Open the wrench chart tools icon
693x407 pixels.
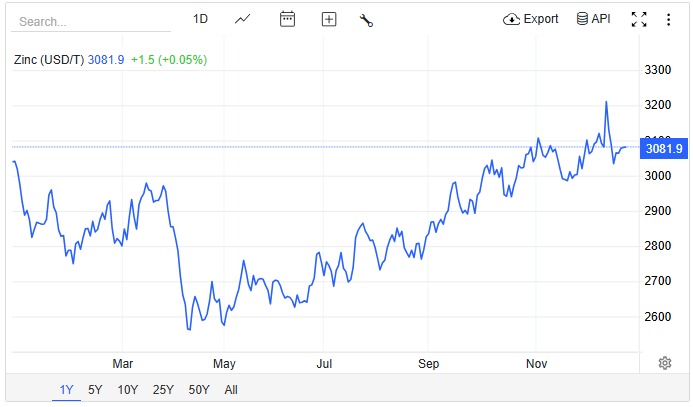(x=366, y=19)
